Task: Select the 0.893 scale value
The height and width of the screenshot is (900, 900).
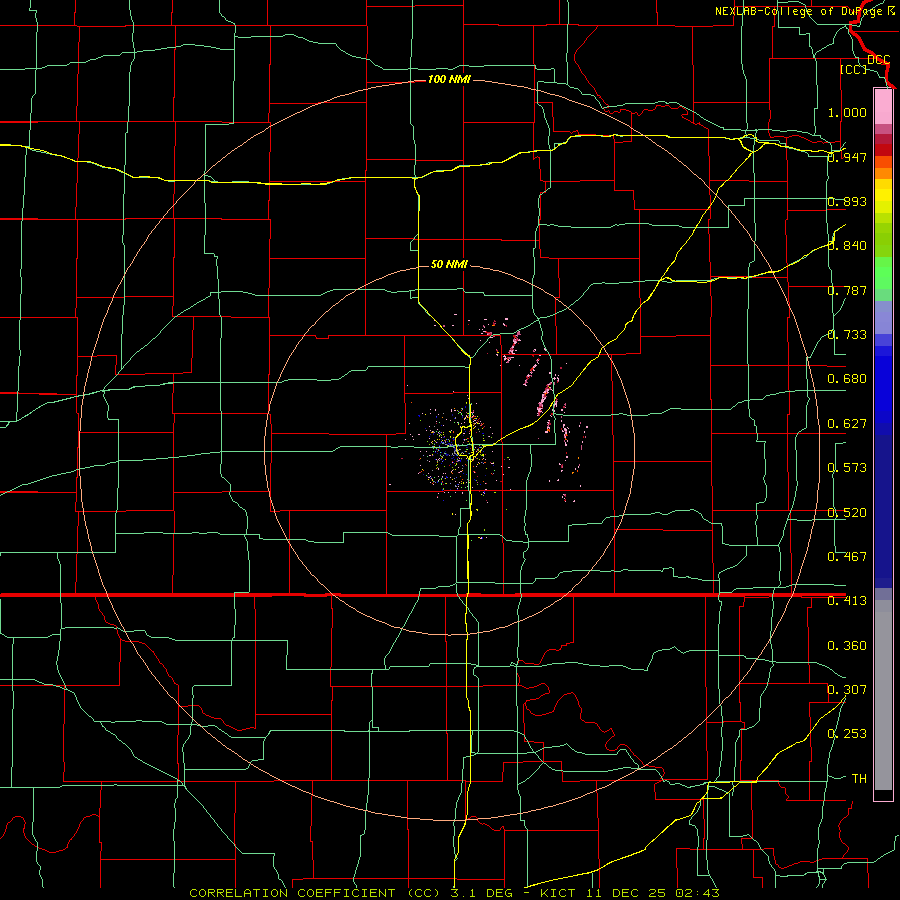Action: click(847, 201)
